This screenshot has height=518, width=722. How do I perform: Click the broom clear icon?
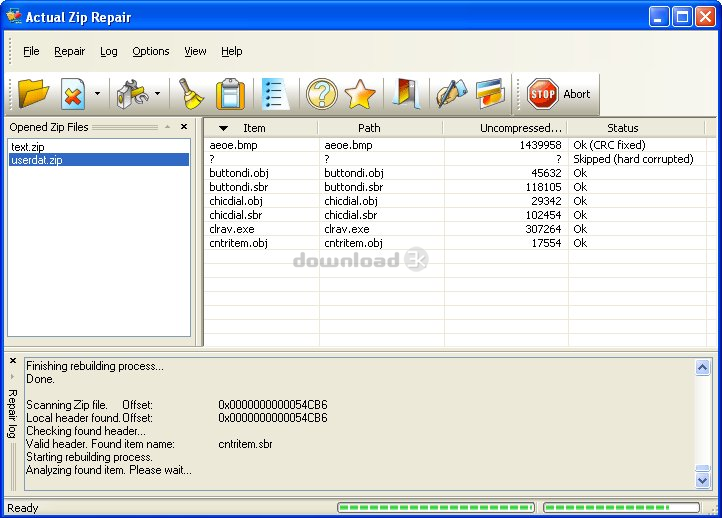click(x=191, y=94)
